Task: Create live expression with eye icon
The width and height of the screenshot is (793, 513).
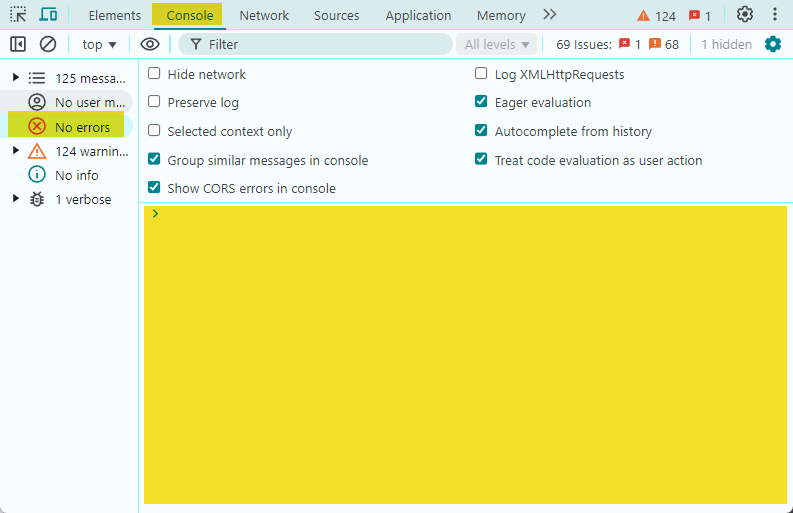Action: (150, 44)
